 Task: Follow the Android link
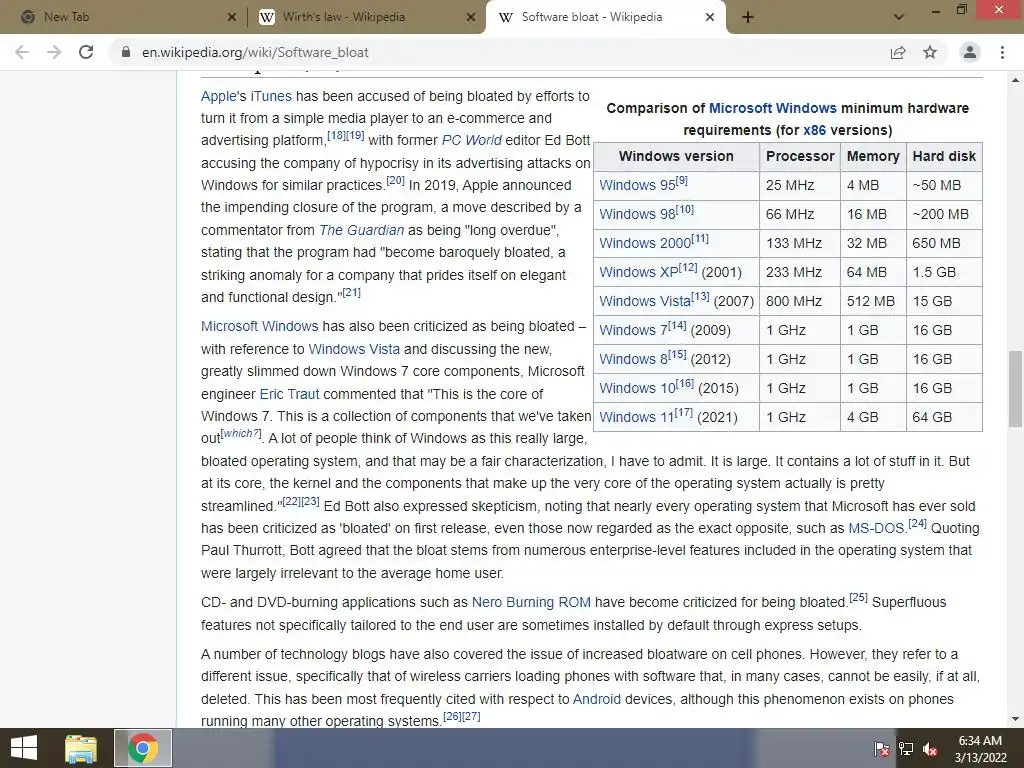tap(597, 699)
